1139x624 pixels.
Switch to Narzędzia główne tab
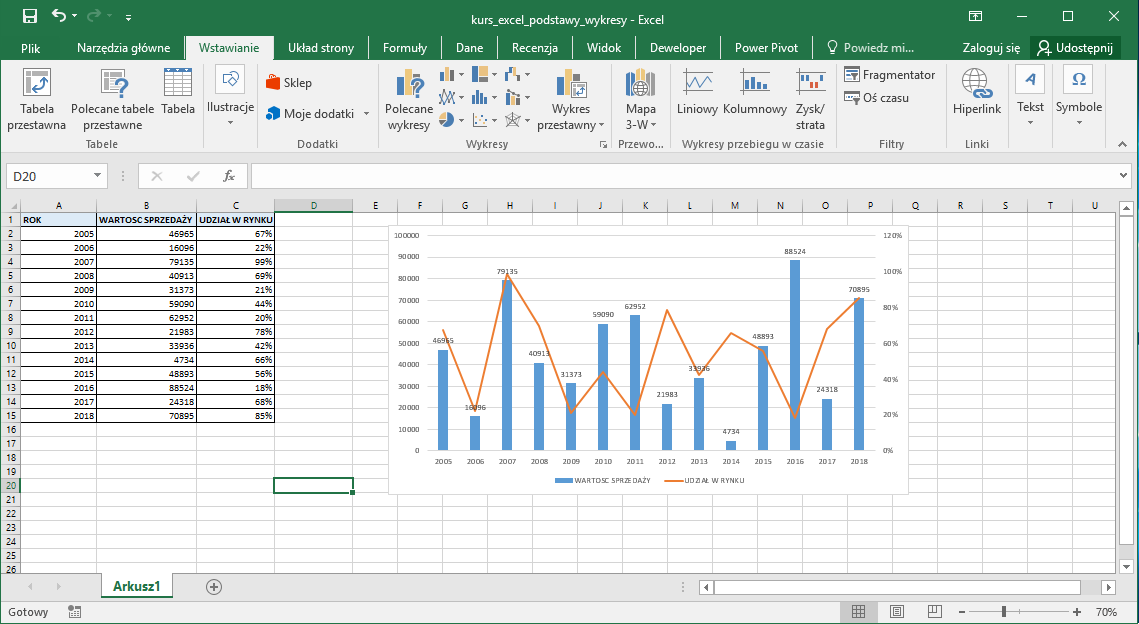[123, 48]
